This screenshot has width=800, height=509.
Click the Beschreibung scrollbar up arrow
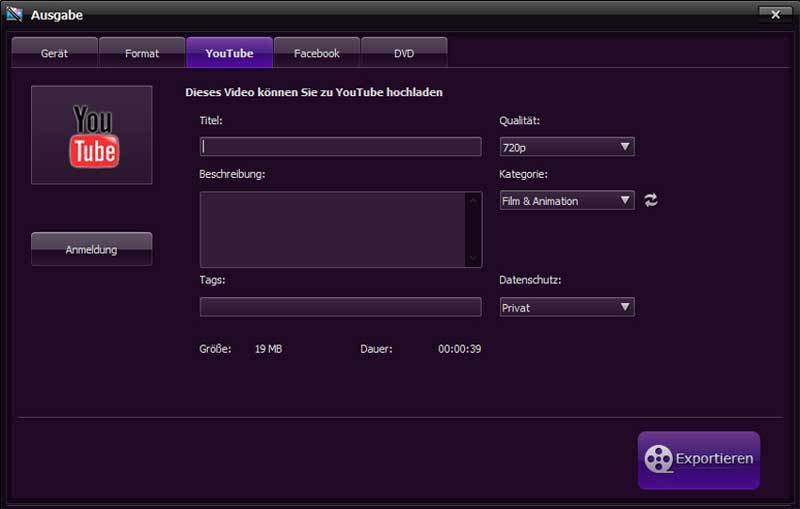pos(473,200)
